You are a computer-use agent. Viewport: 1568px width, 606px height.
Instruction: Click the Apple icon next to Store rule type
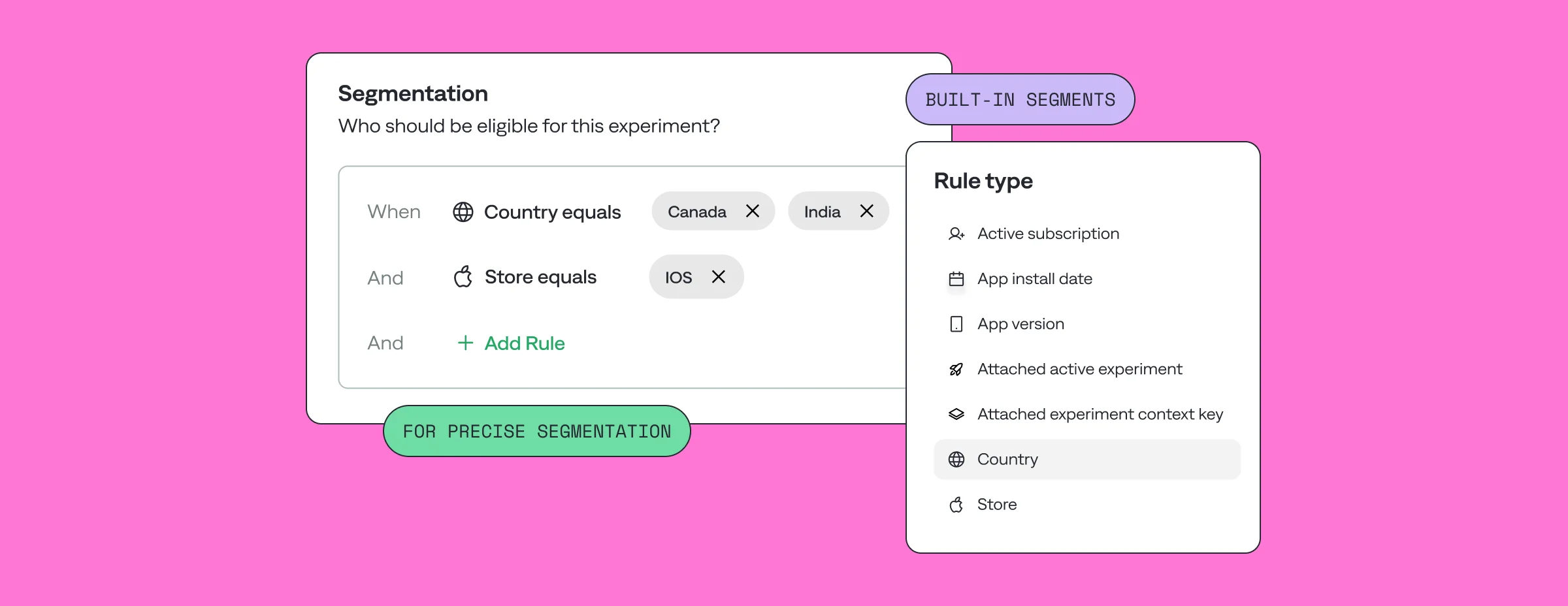[x=956, y=504]
